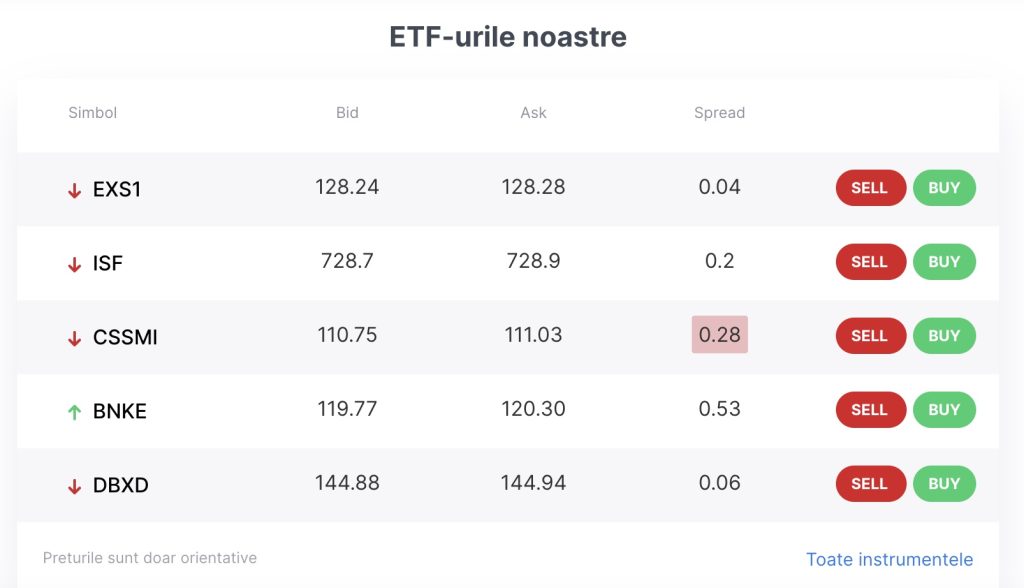
Task: Click the highlighted 0.28 spread value
Action: click(719, 336)
